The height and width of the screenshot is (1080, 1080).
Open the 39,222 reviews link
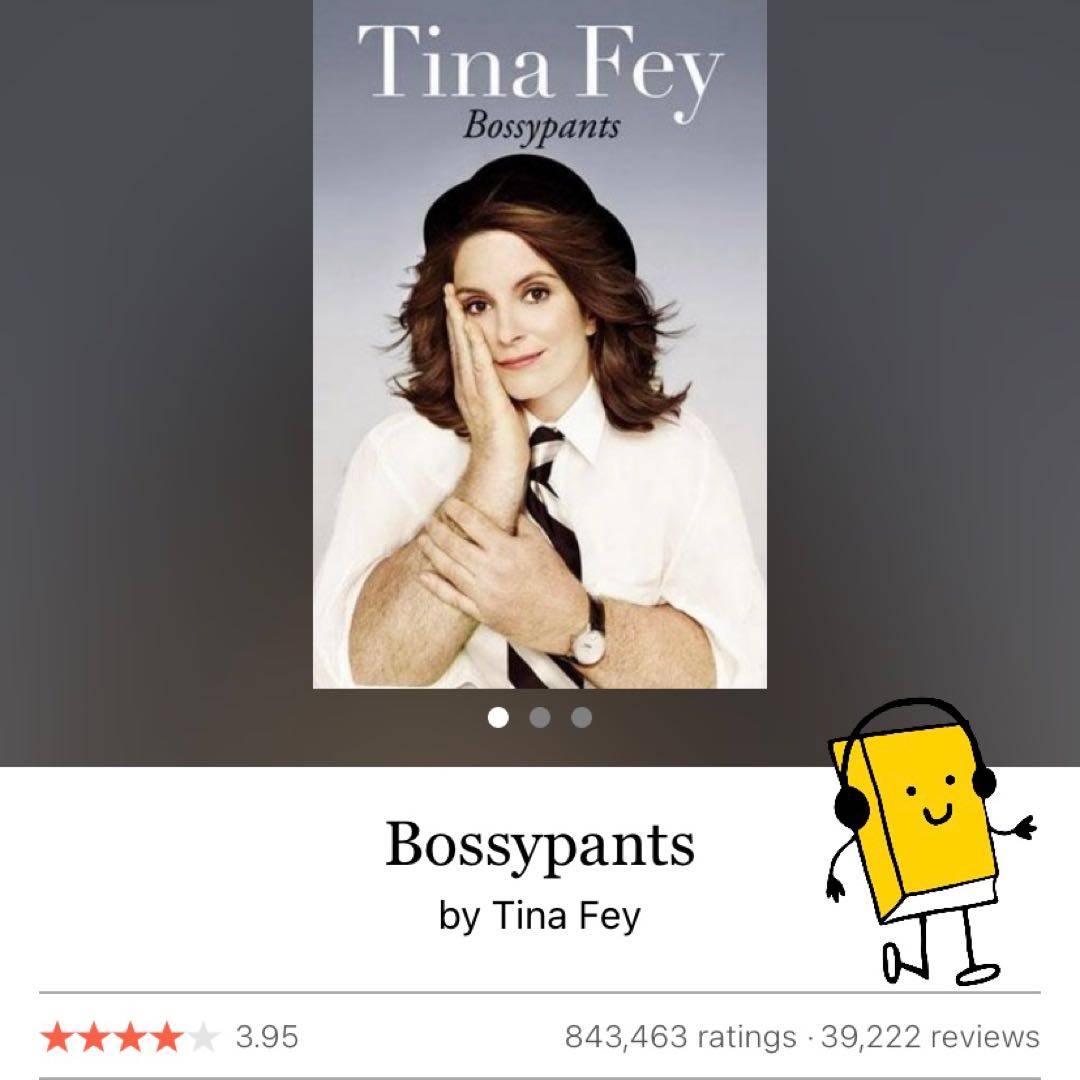(x=930, y=1037)
